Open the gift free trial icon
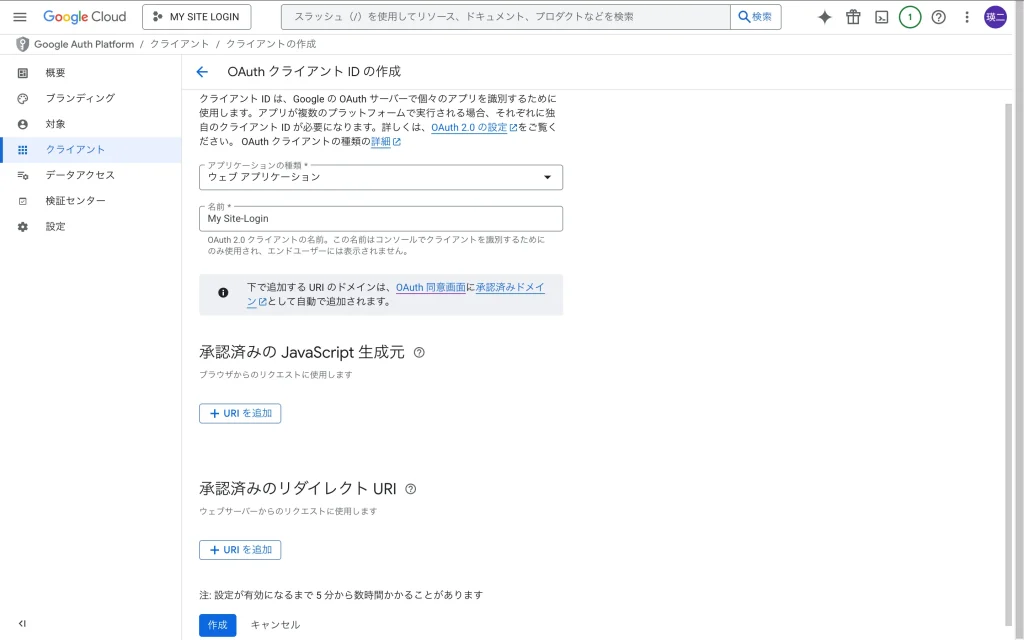 tap(853, 17)
